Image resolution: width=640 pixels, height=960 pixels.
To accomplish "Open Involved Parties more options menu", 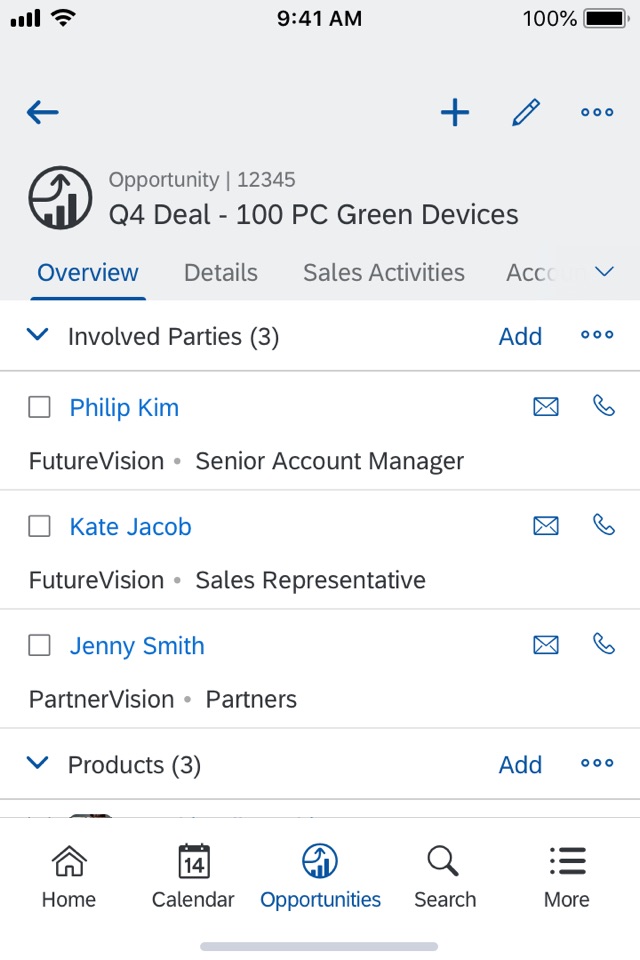I will coord(597,336).
